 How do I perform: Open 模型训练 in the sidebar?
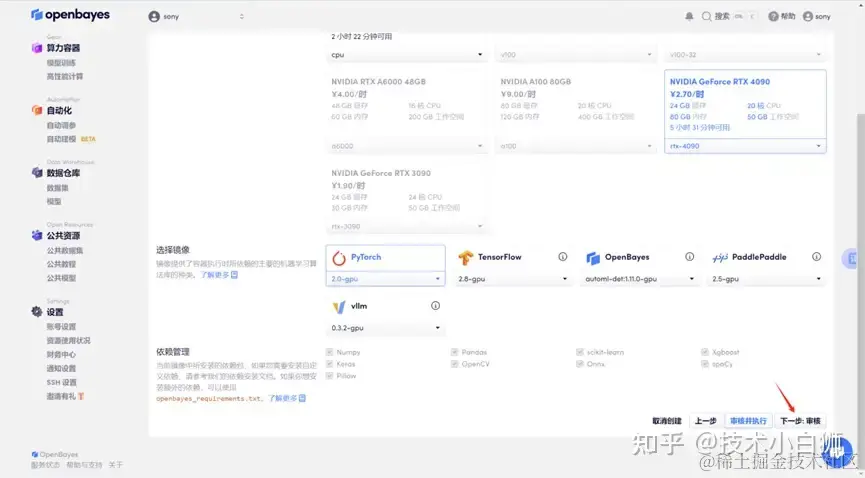pos(61,63)
